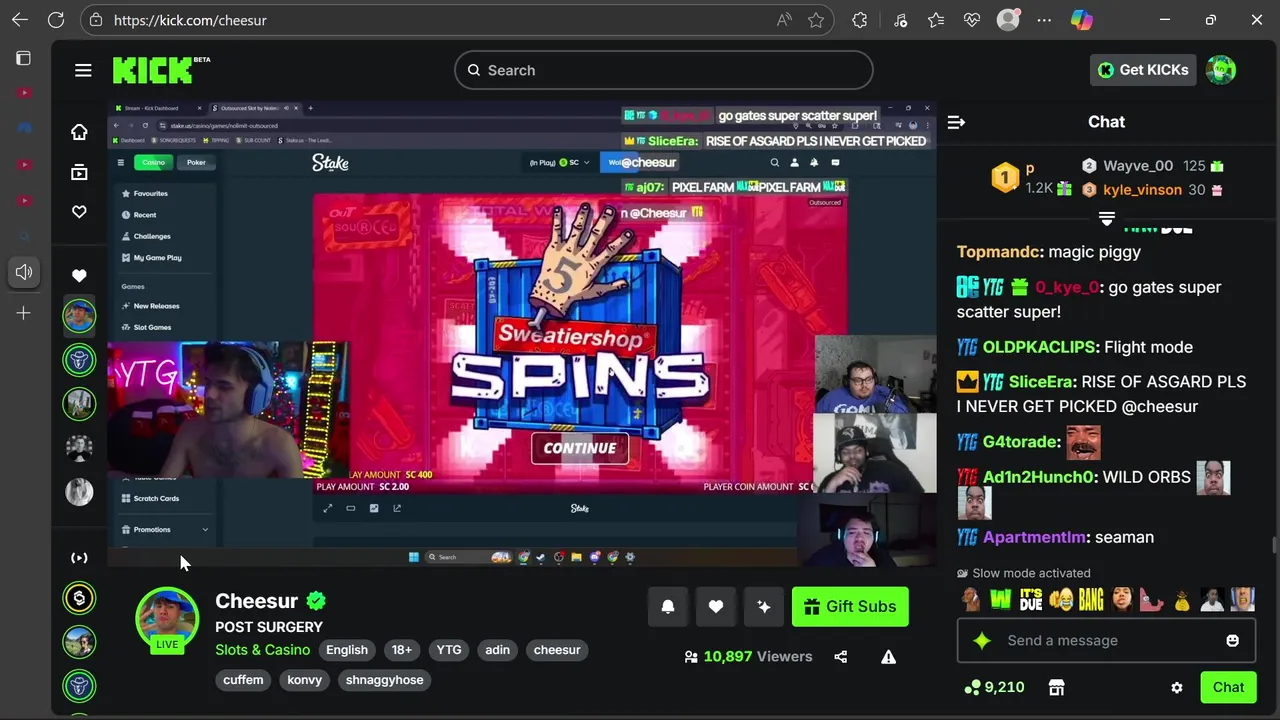Open Following outline-heart icon in sidebar
The image size is (1280, 720).
click(x=79, y=212)
